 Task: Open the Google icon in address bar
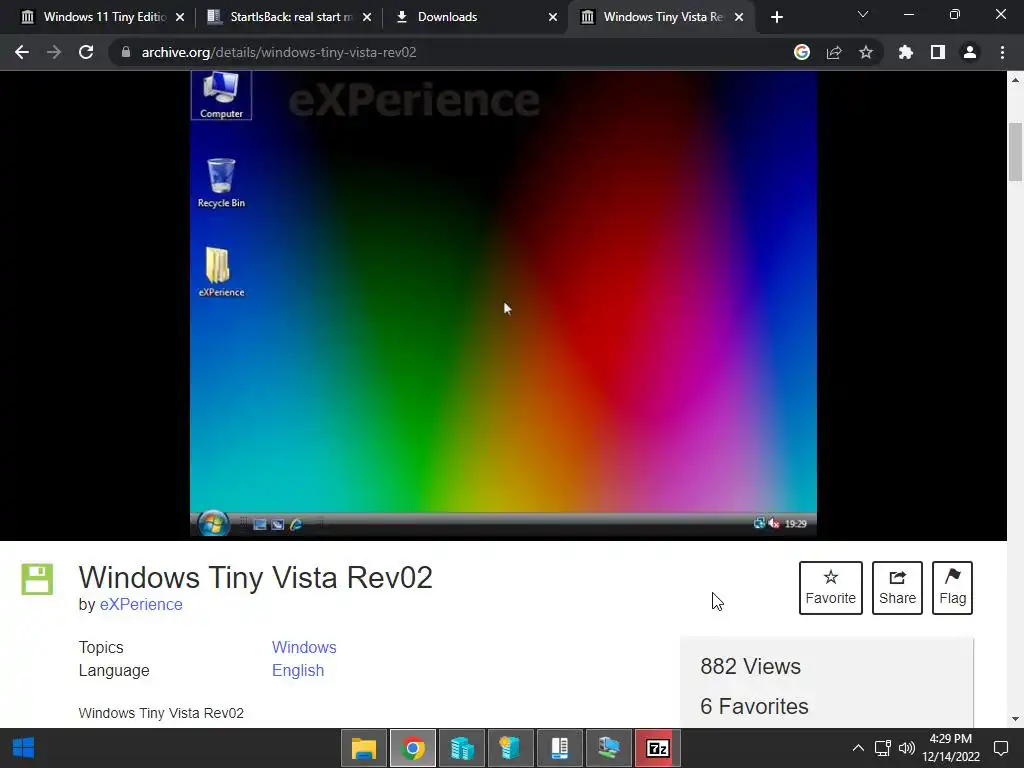802,52
